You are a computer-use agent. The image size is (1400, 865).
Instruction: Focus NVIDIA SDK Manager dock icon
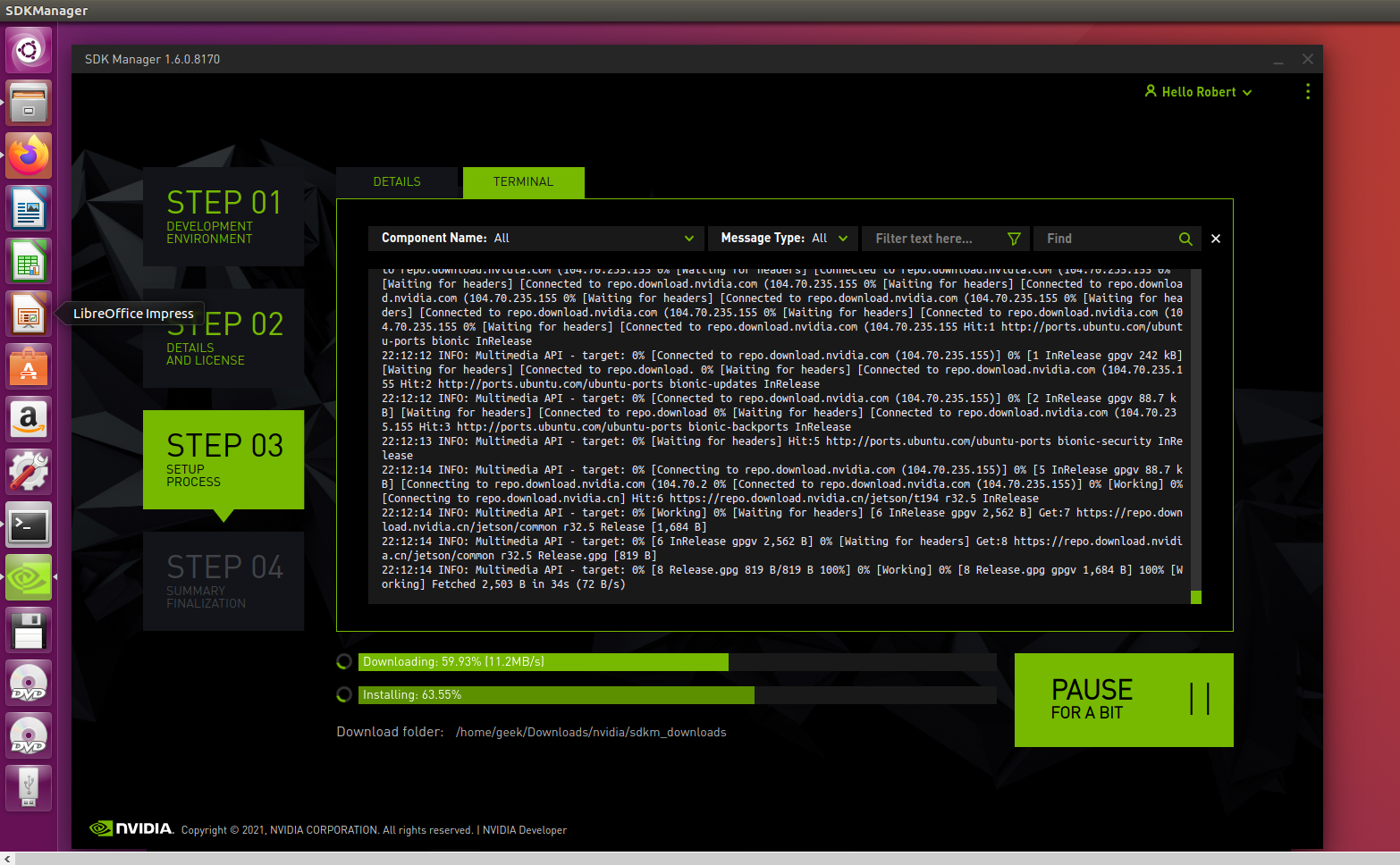(x=29, y=577)
